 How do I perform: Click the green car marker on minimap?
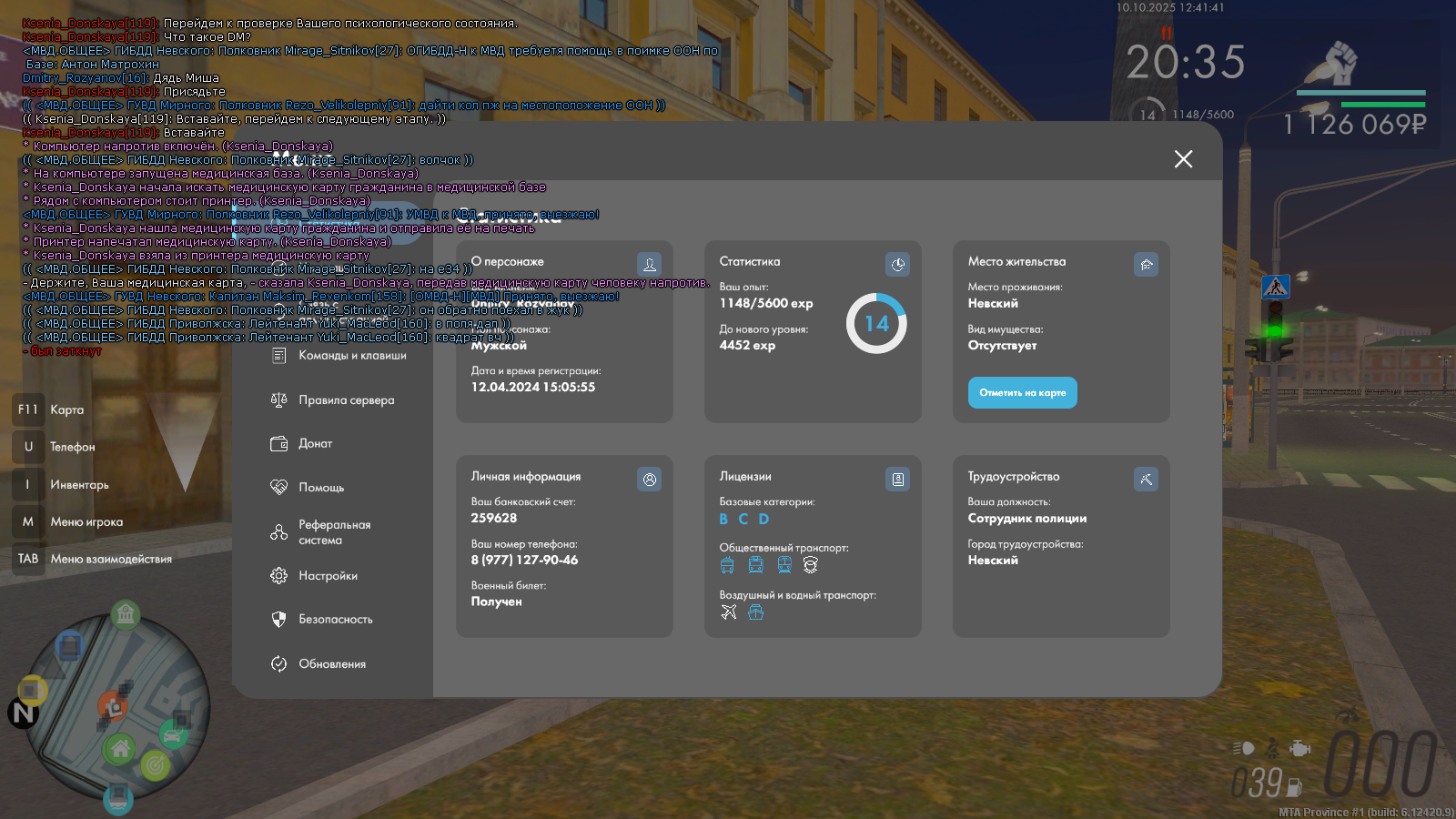[172, 733]
